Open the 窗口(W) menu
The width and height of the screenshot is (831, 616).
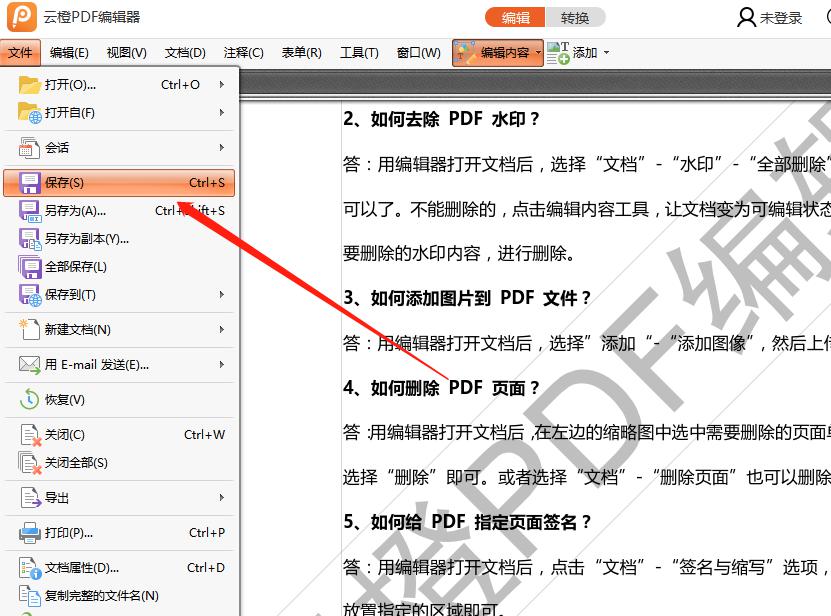coord(418,52)
